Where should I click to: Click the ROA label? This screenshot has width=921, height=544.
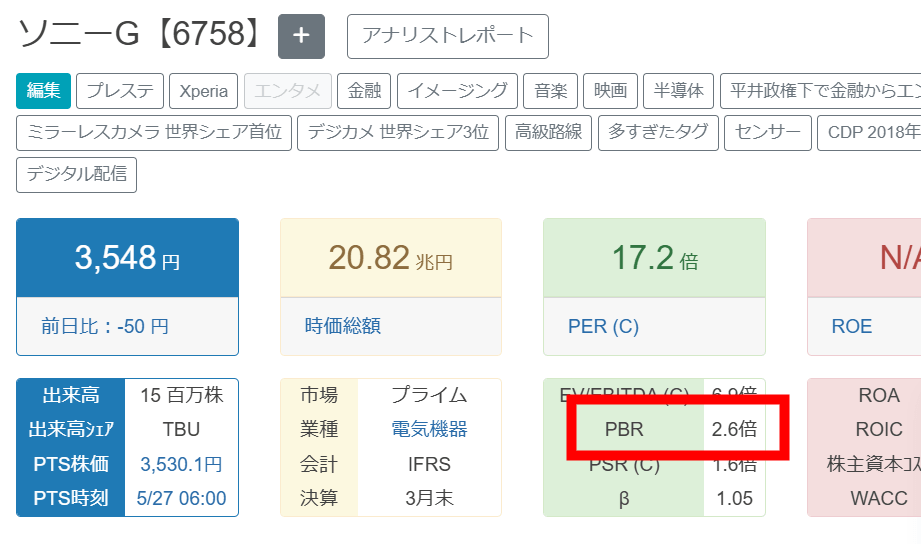(x=879, y=395)
